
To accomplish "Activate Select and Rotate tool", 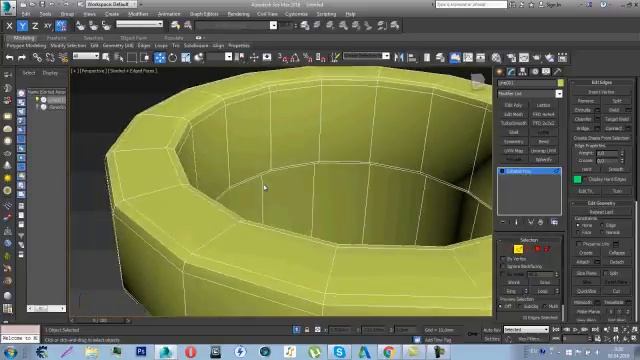I will pyautogui.click(x=173, y=58).
